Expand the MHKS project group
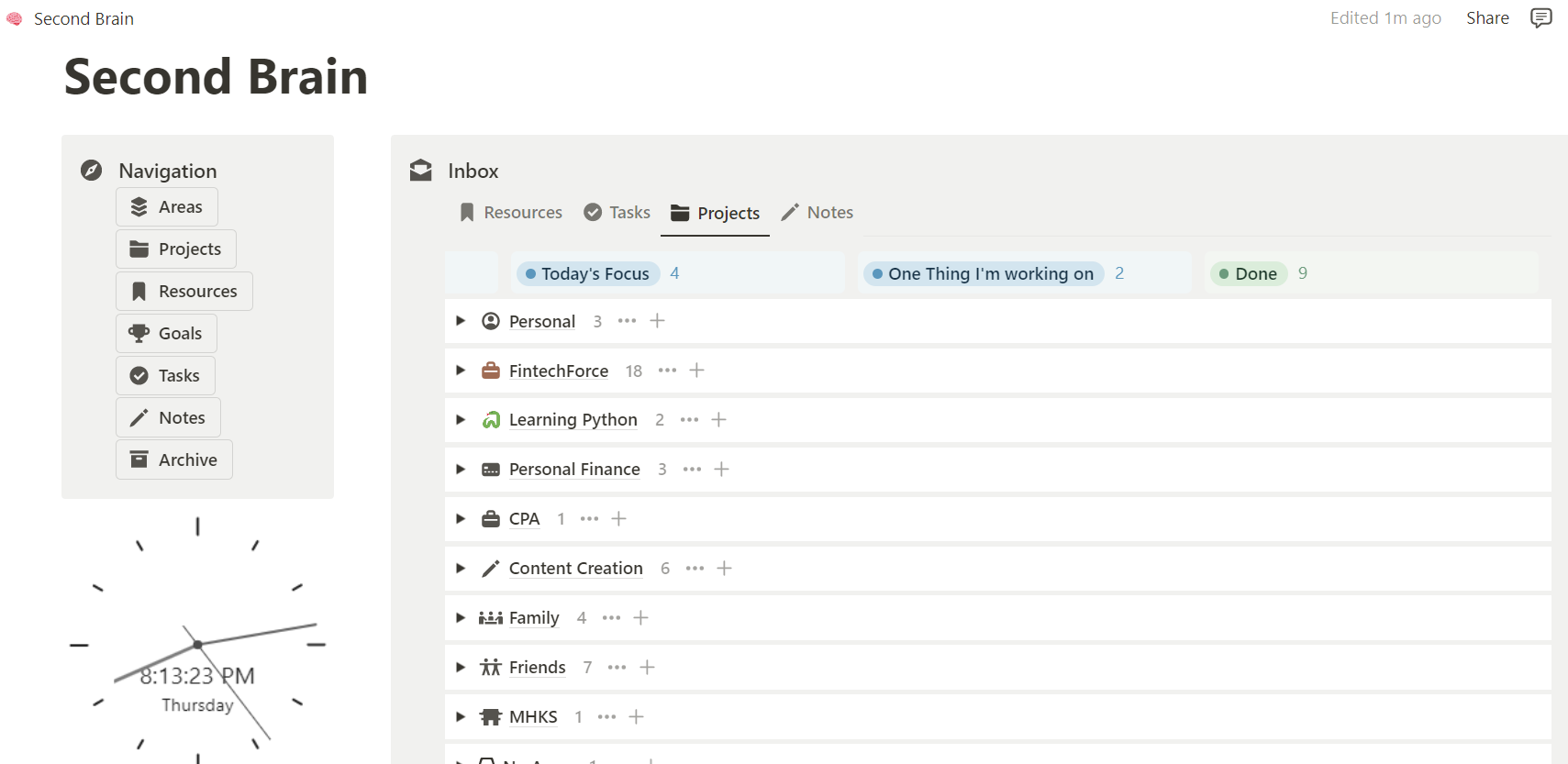This screenshot has width=1568, height=764. click(x=461, y=717)
